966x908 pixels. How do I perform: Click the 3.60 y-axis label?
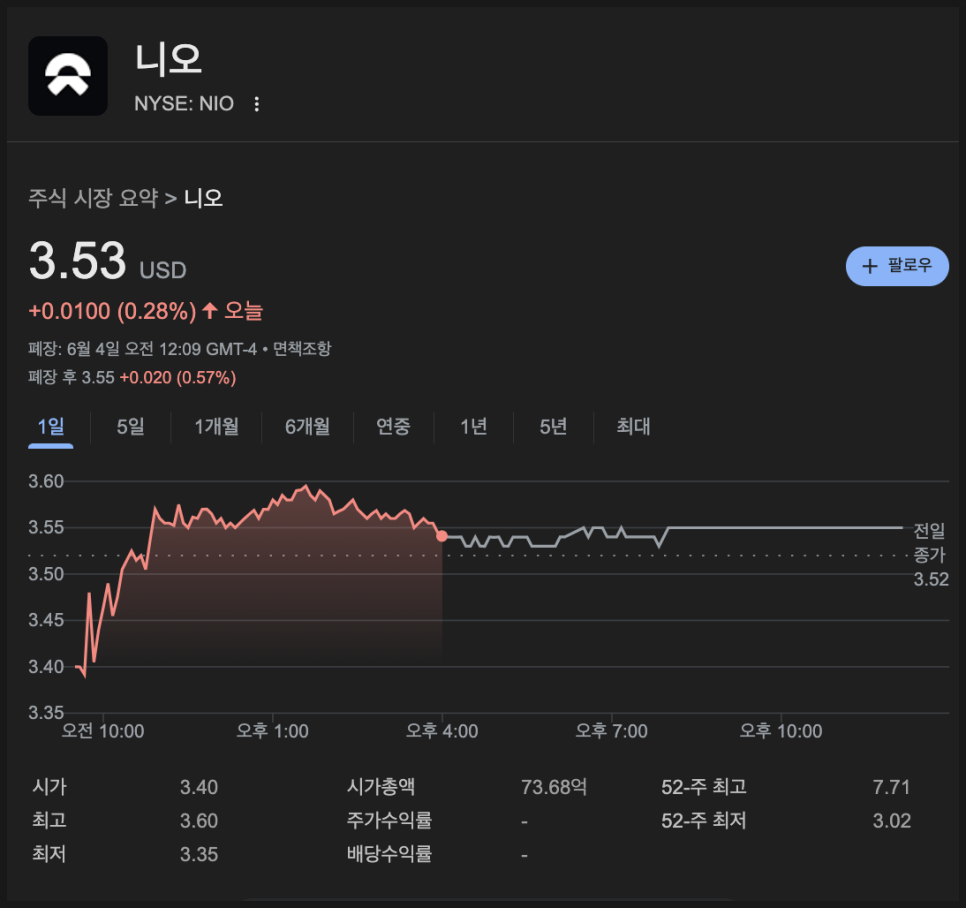point(46,482)
